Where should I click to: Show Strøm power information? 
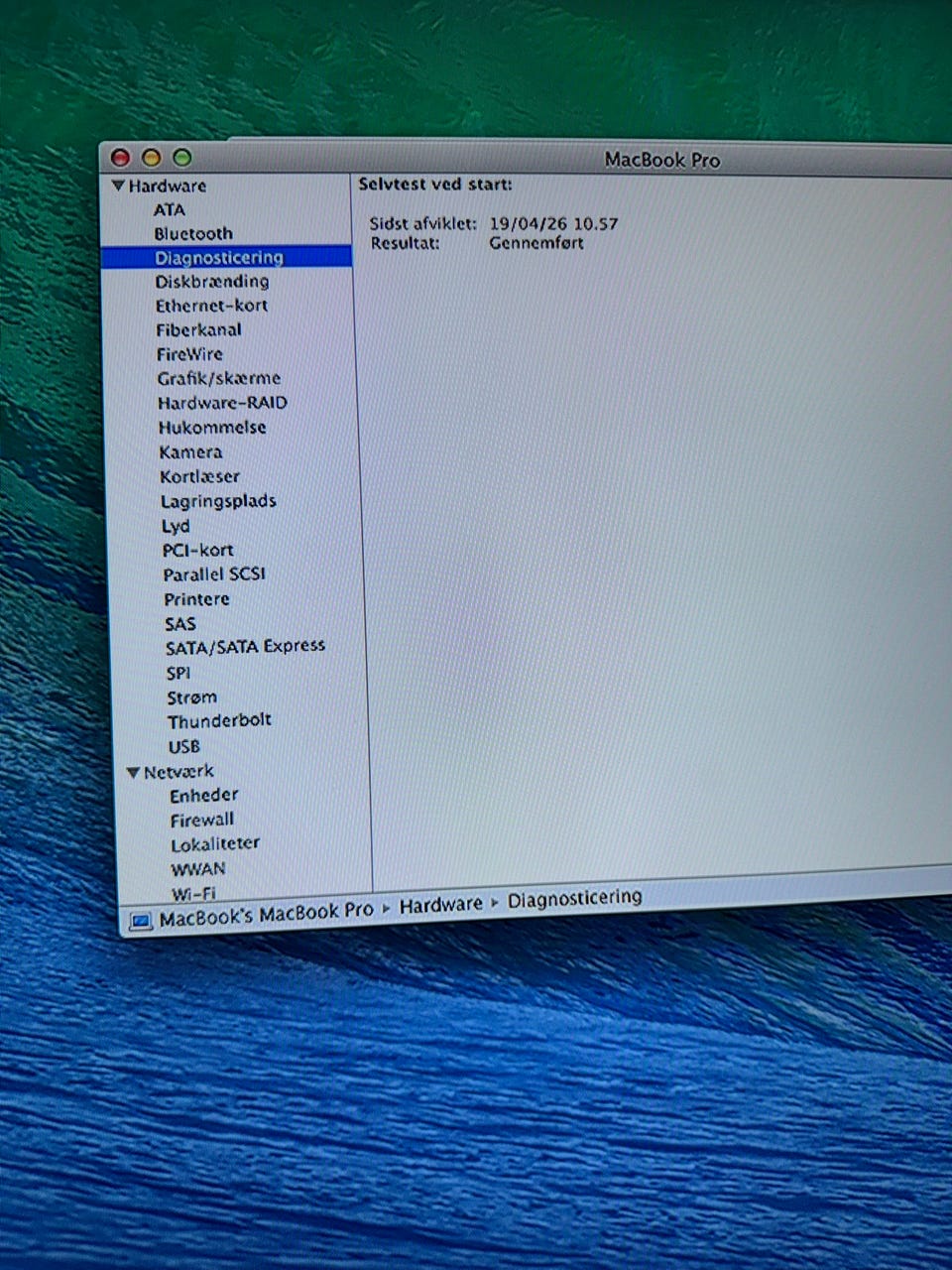191,698
